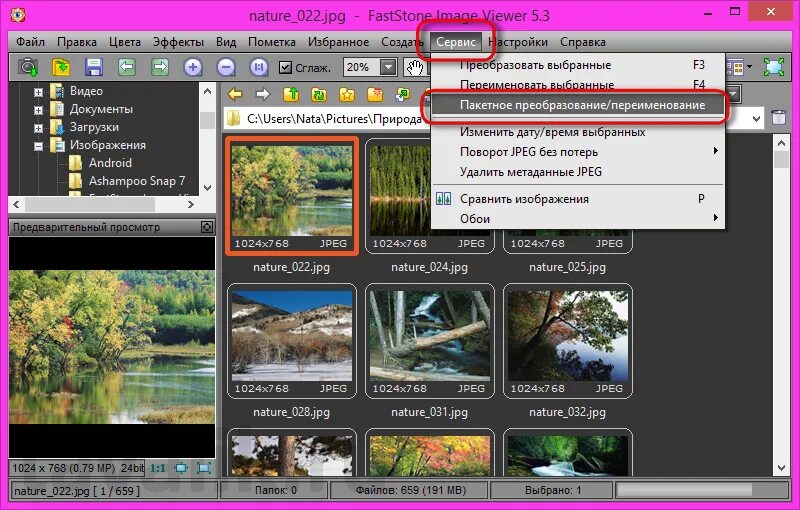
Task: Select the Видео folder in tree
Action: click(x=86, y=91)
